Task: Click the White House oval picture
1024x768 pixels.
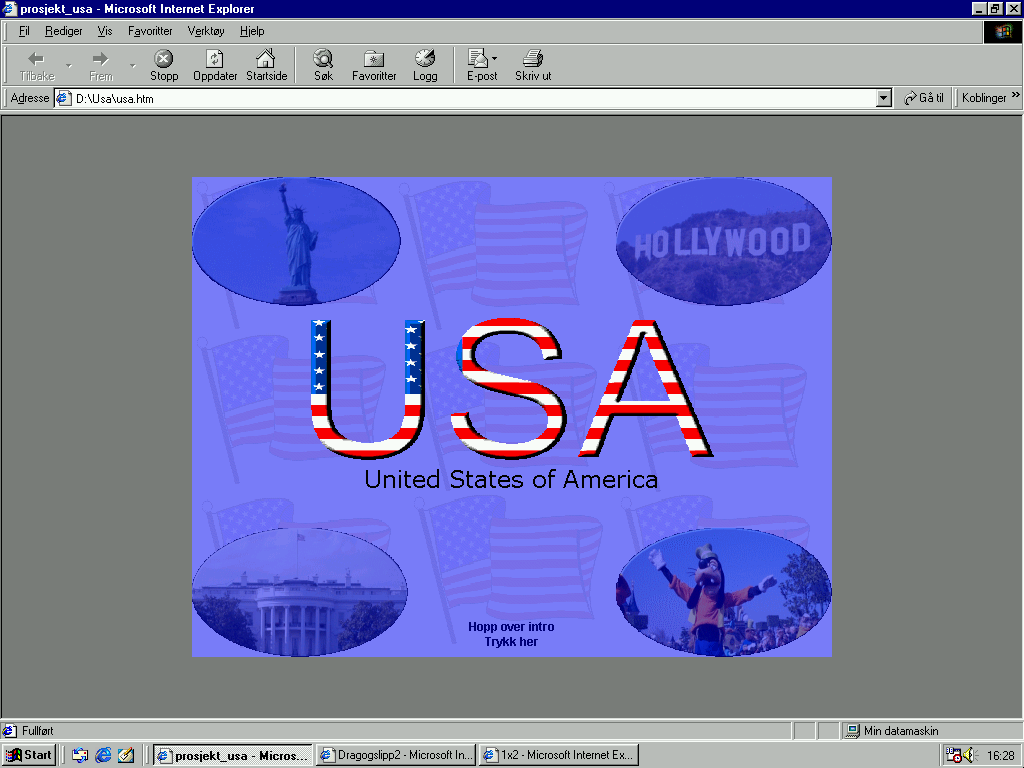Action: point(300,592)
